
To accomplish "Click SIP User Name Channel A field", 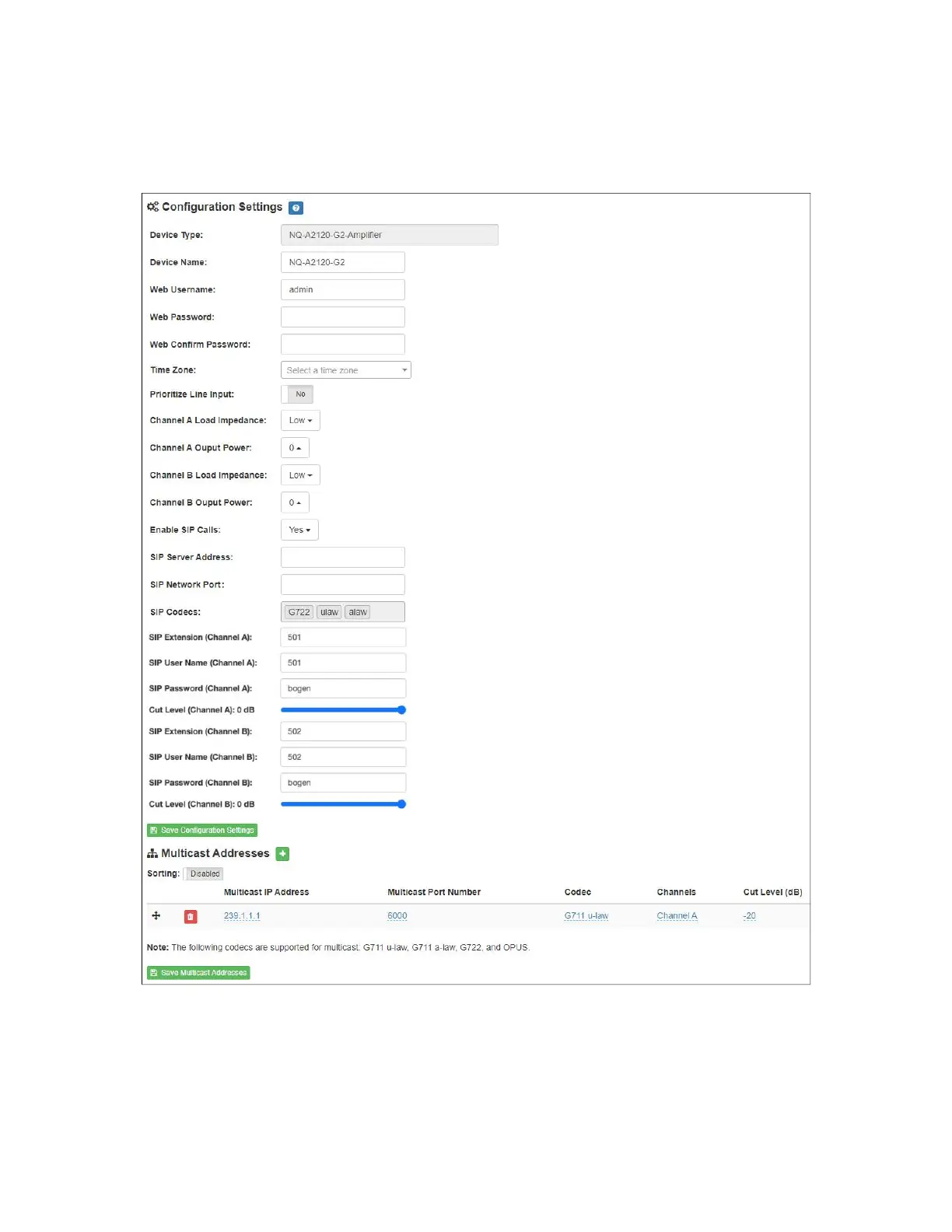I will (343, 663).
